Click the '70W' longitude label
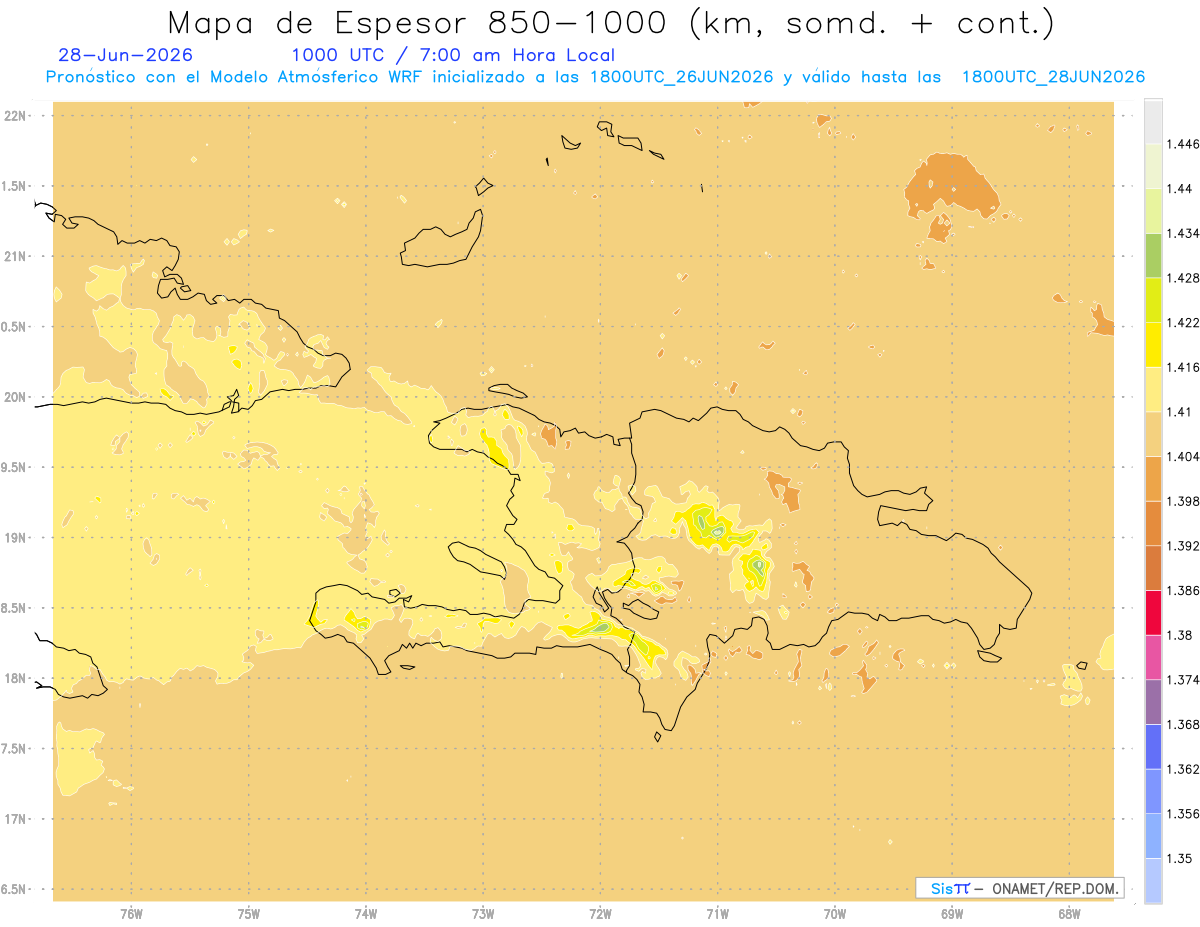 point(834,913)
